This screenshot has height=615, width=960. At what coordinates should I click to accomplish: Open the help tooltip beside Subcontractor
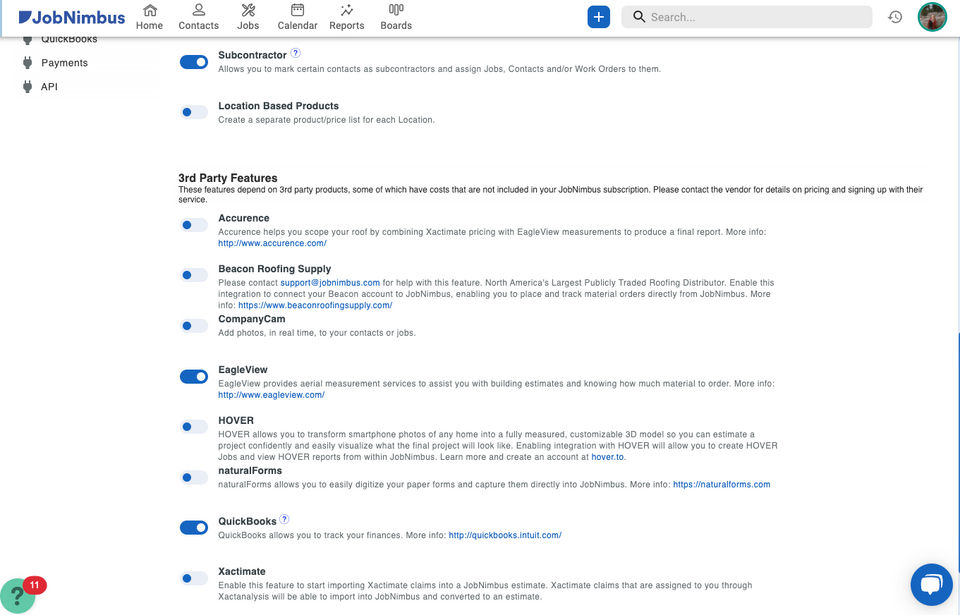(x=295, y=53)
